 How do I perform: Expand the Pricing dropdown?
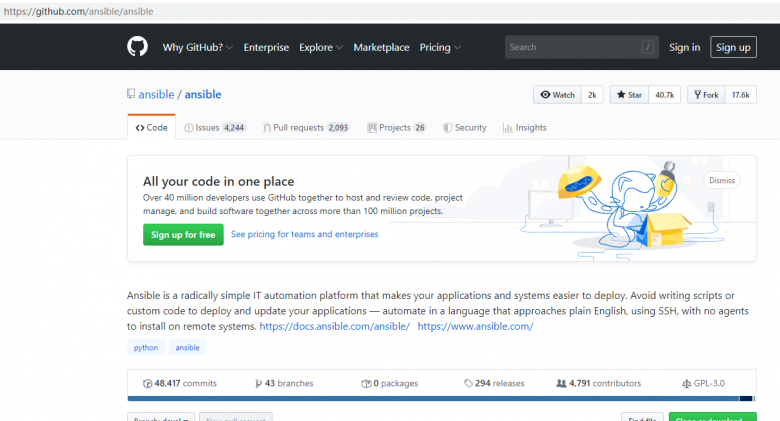click(x=440, y=47)
